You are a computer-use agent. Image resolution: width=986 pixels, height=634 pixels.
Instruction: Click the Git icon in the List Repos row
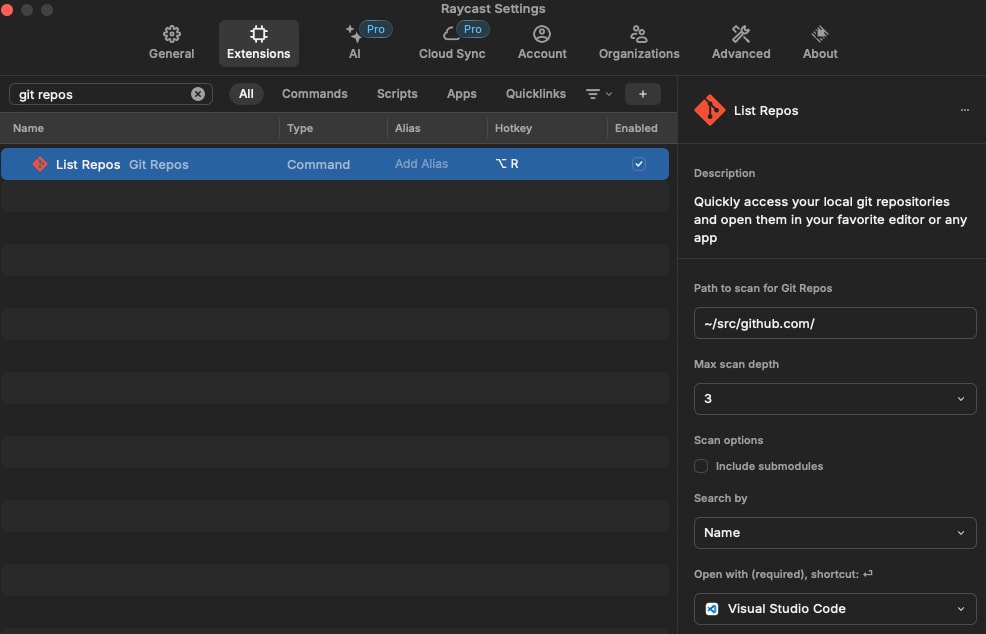point(40,164)
